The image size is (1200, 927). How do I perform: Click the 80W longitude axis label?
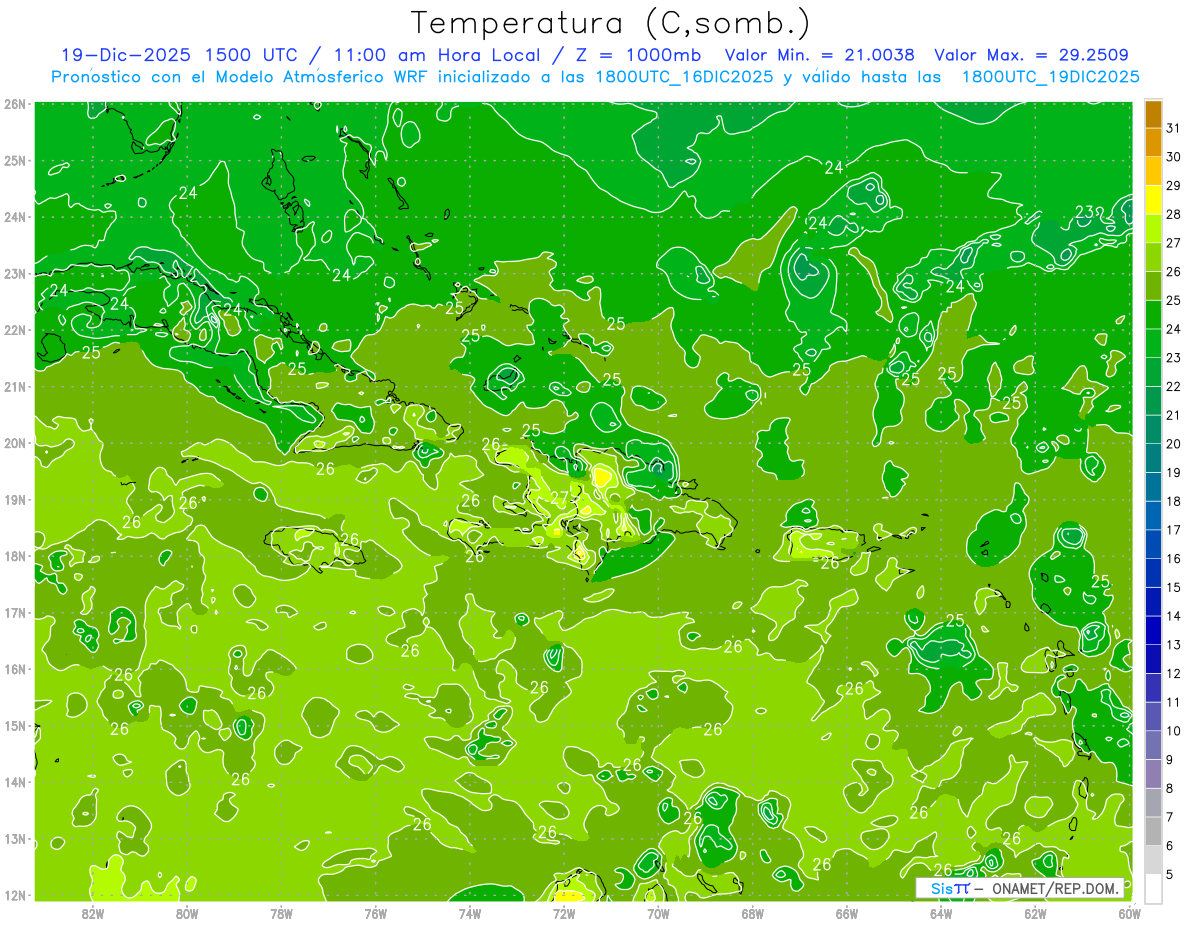click(x=187, y=914)
